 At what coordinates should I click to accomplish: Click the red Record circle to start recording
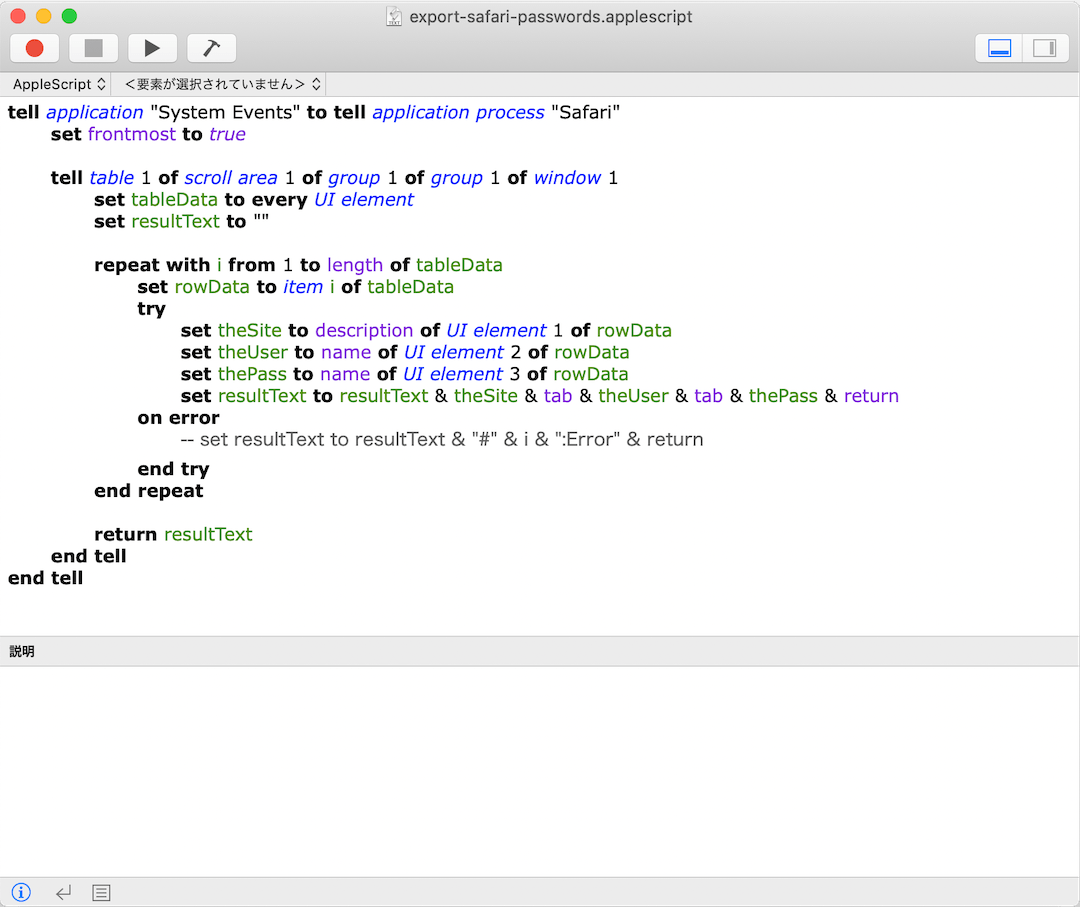[34, 47]
